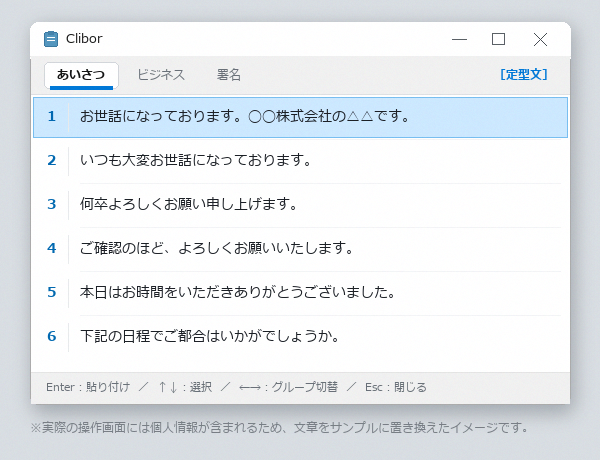
Task: Pick phrase ご確認のほど、よろしくお願いいたします。
Action: point(300,248)
